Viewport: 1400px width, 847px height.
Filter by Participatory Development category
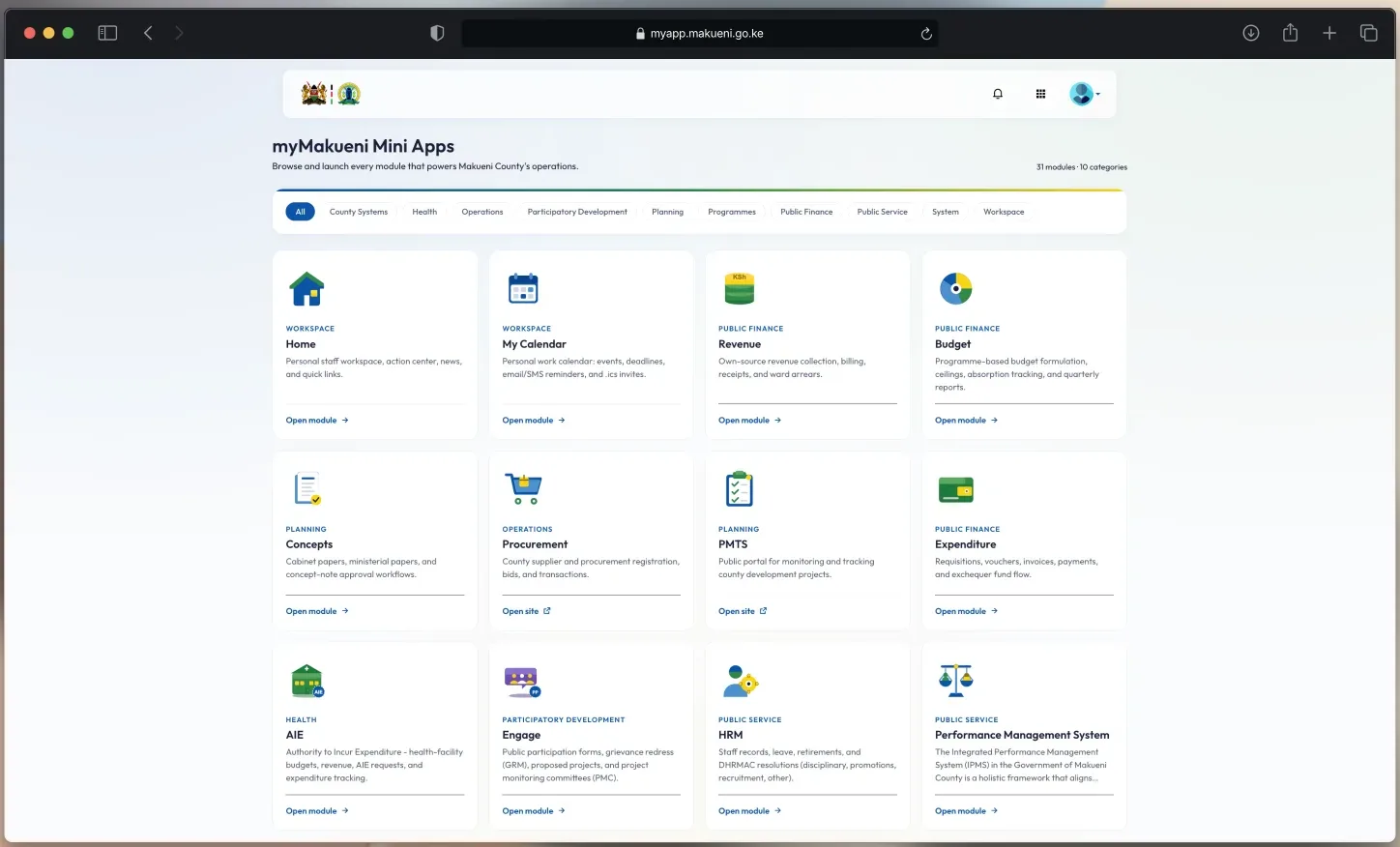point(577,212)
